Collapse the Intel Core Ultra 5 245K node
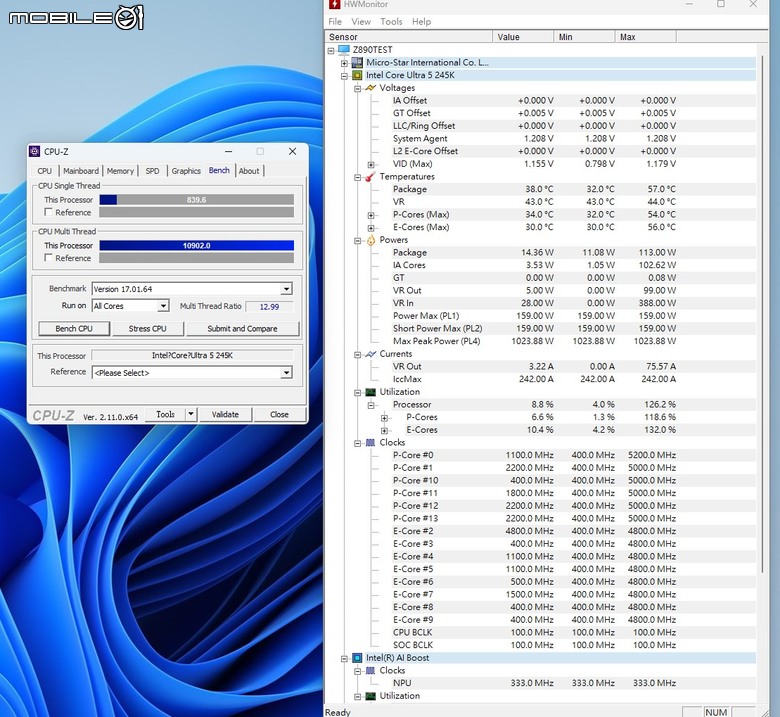This screenshot has width=780, height=717. [344, 76]
